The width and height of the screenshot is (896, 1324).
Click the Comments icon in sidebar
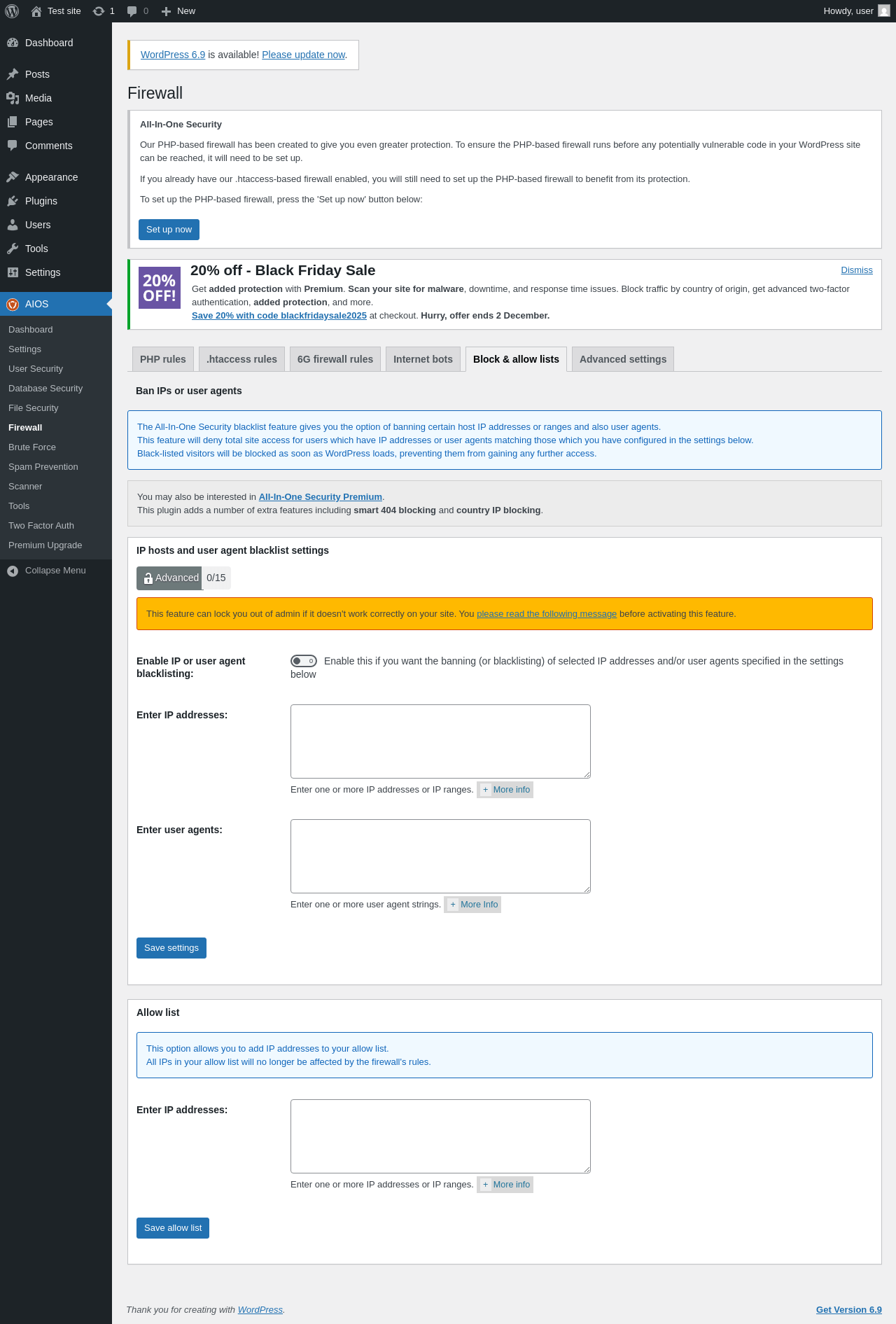pos(13,146)
